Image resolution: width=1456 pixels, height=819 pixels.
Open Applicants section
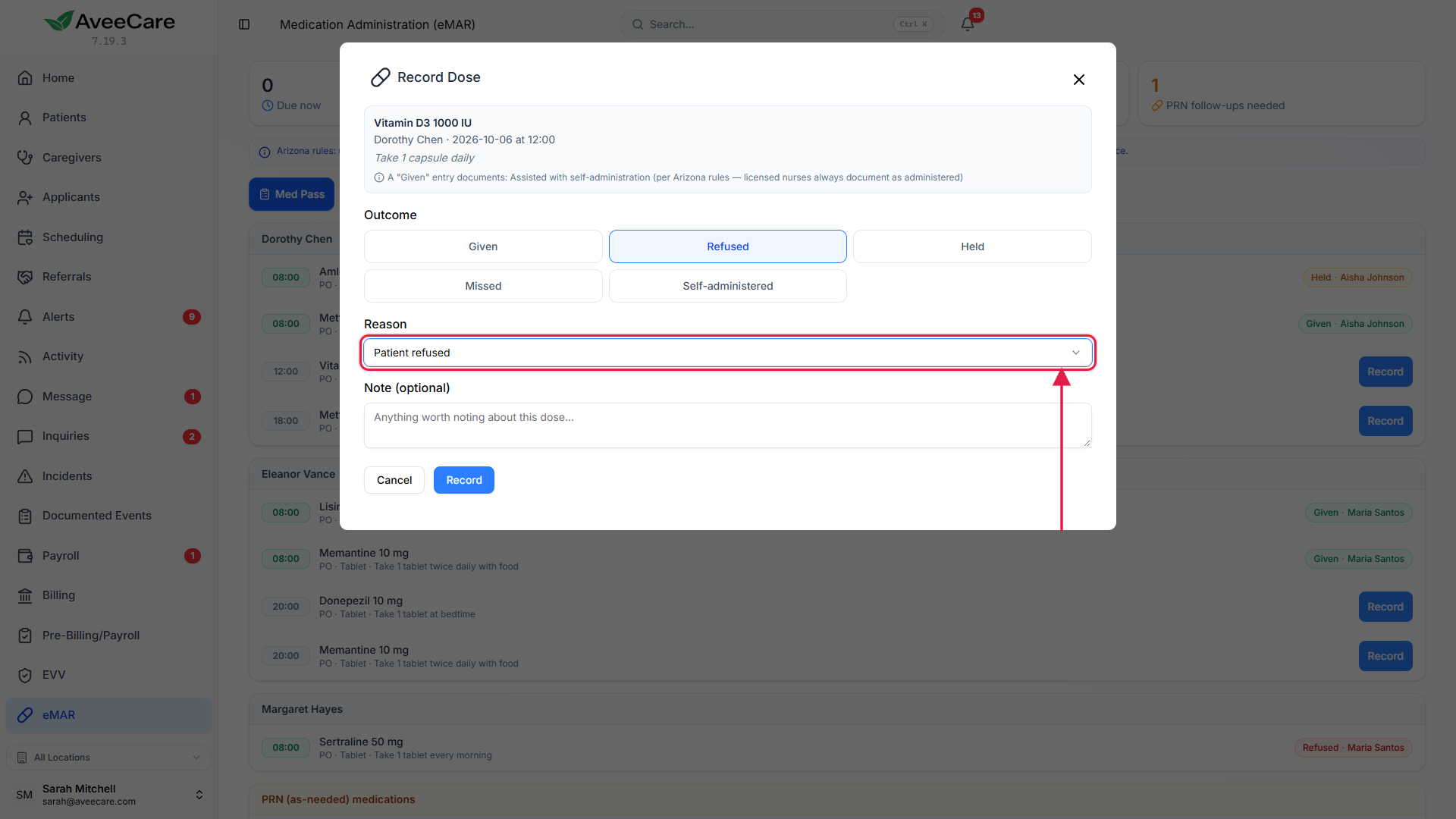pyautogui.click(x=108, y=197)
